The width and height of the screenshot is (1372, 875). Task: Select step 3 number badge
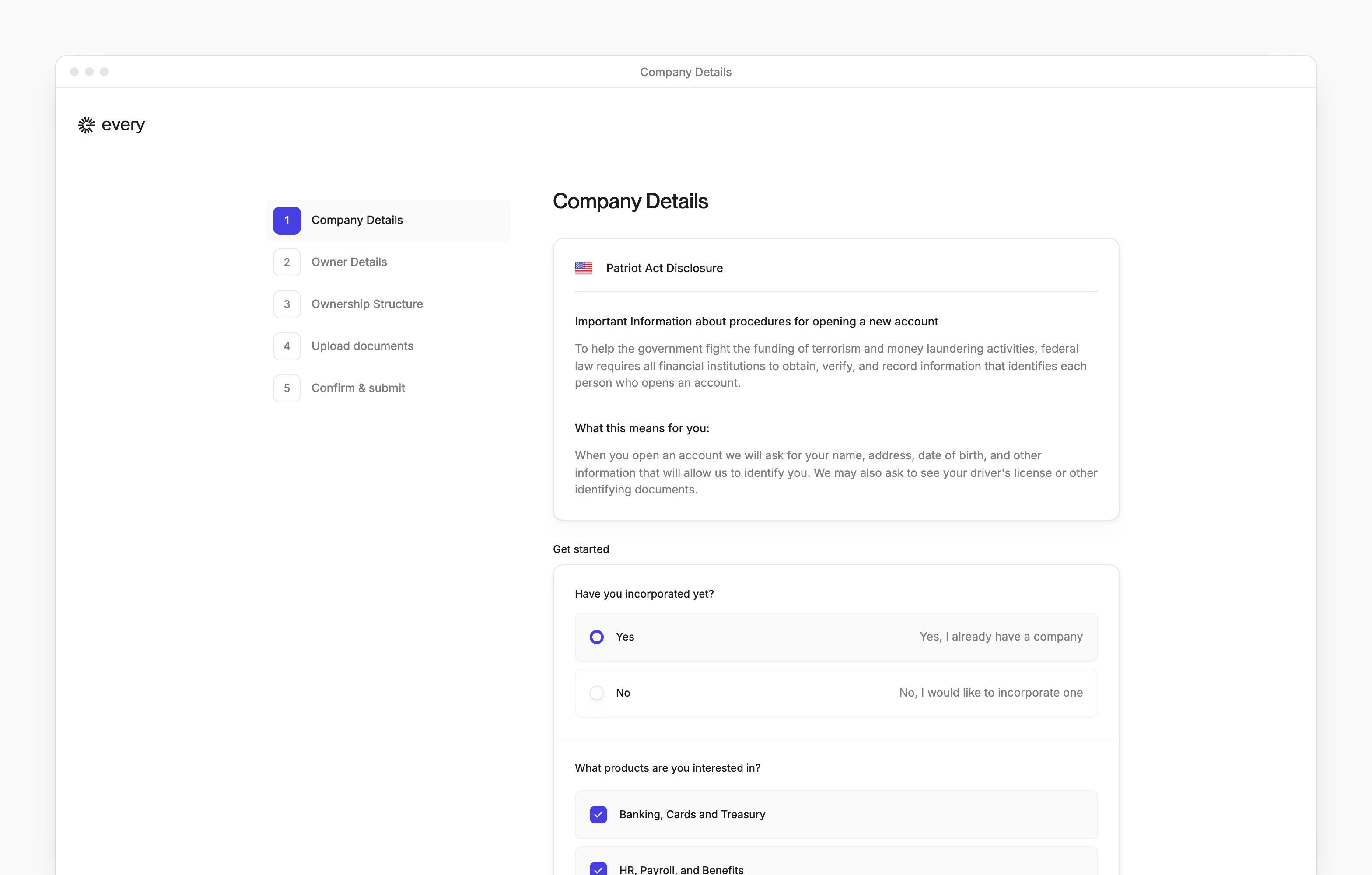tap(287, 304)
